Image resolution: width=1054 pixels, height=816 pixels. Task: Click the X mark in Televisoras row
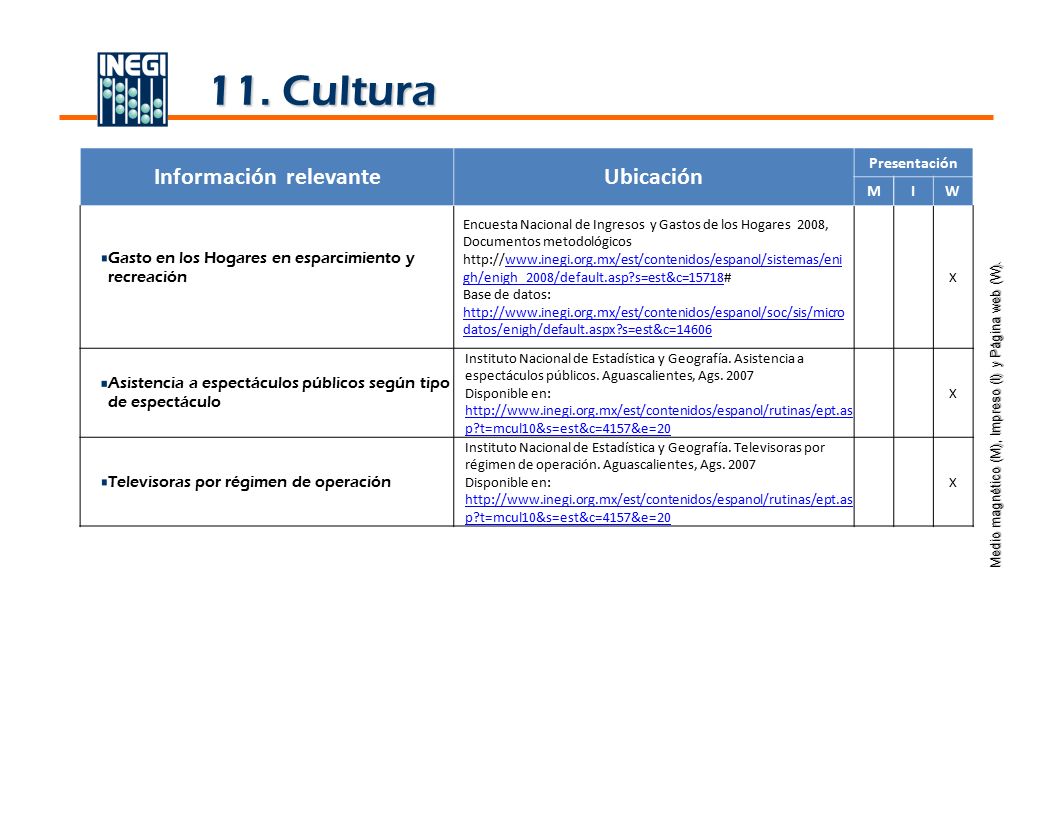click(952, 482)
